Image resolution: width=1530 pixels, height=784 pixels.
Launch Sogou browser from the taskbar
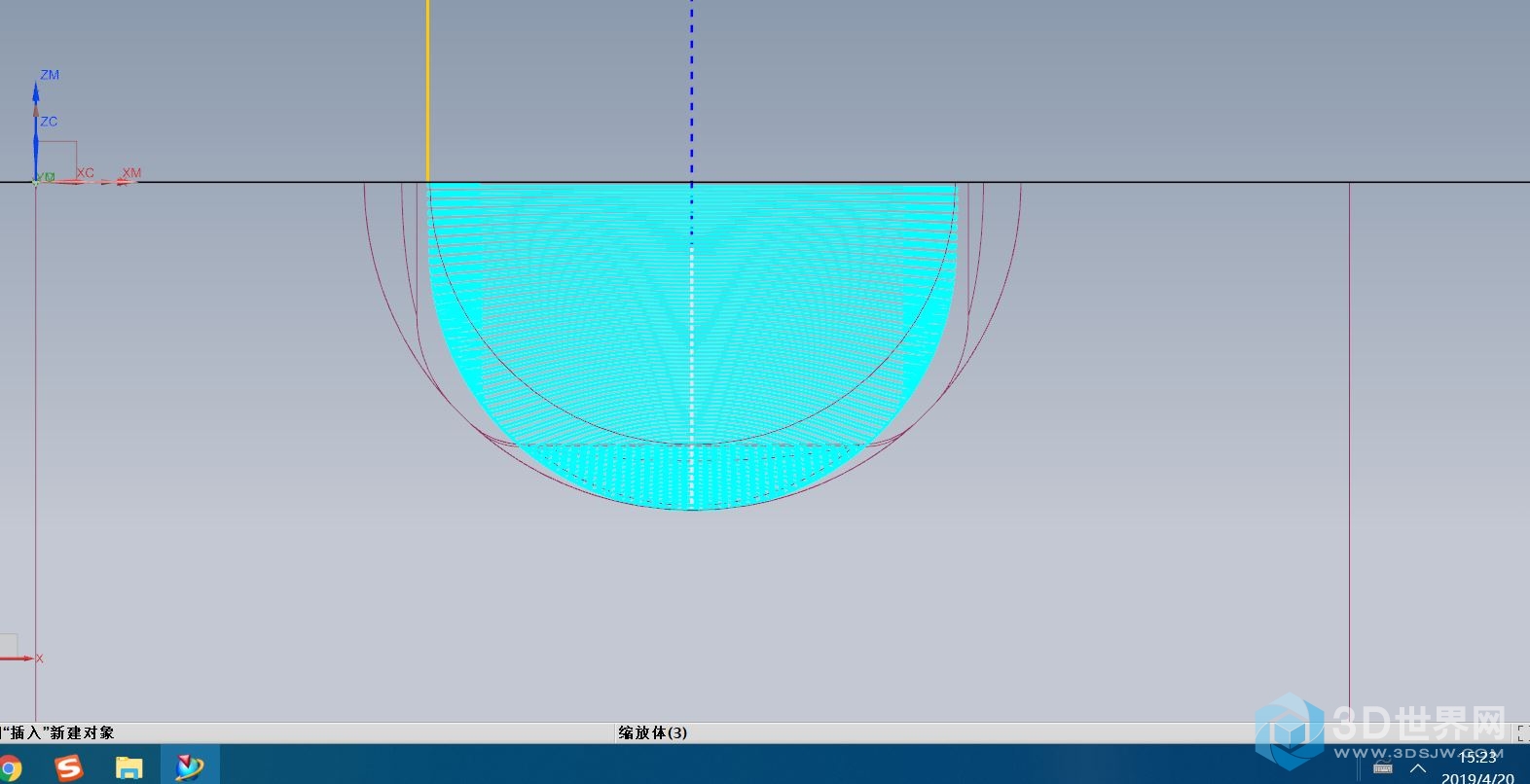tap(69, 767)
